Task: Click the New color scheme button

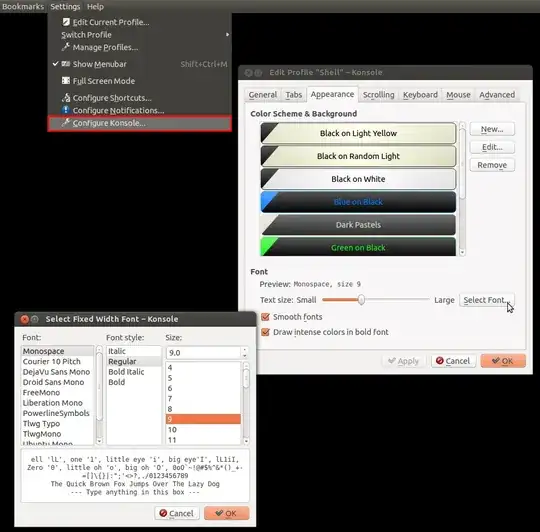Action: coord(492,129)
